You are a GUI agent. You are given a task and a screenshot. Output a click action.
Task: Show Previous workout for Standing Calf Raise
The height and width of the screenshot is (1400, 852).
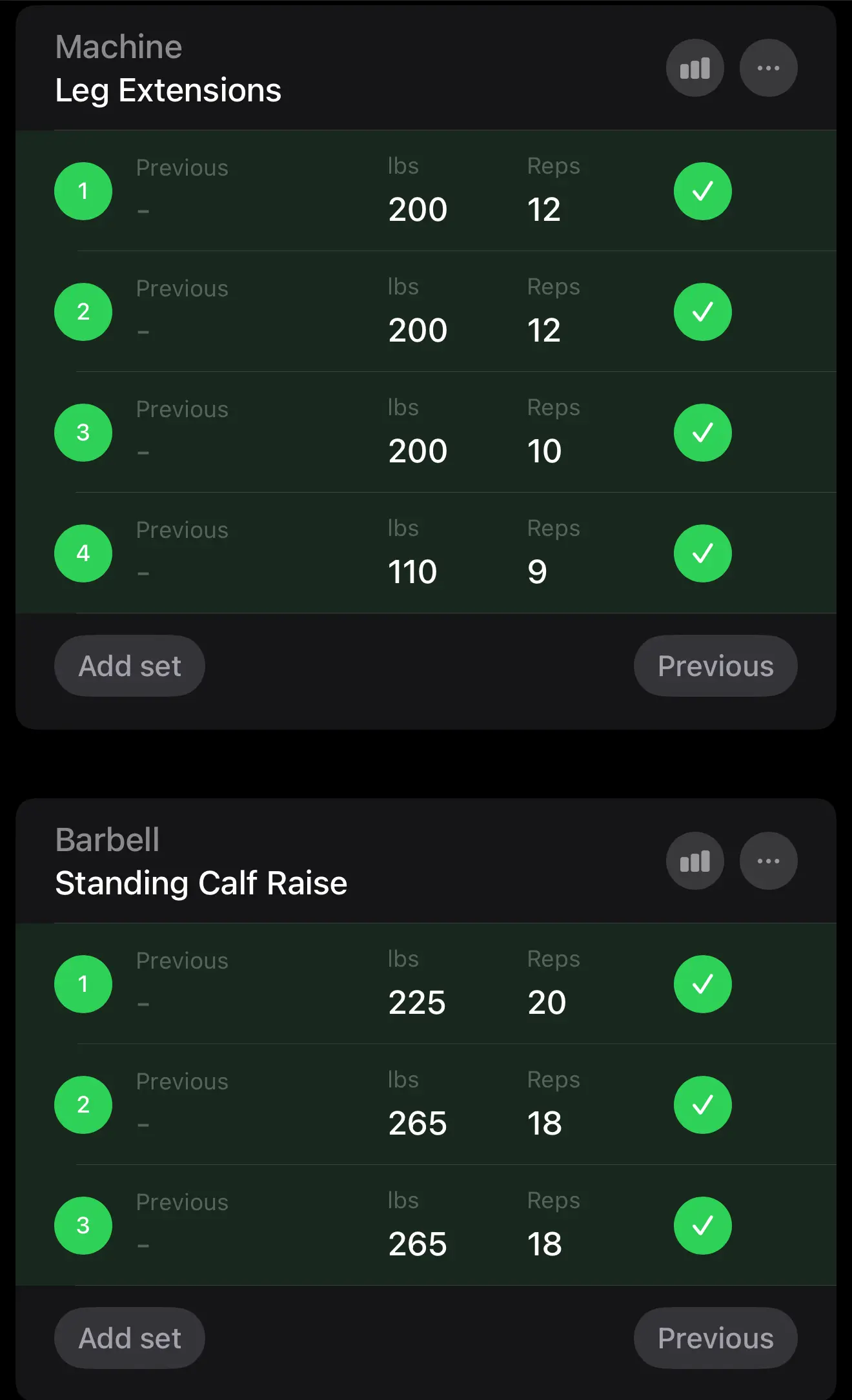click(715, 1338)
